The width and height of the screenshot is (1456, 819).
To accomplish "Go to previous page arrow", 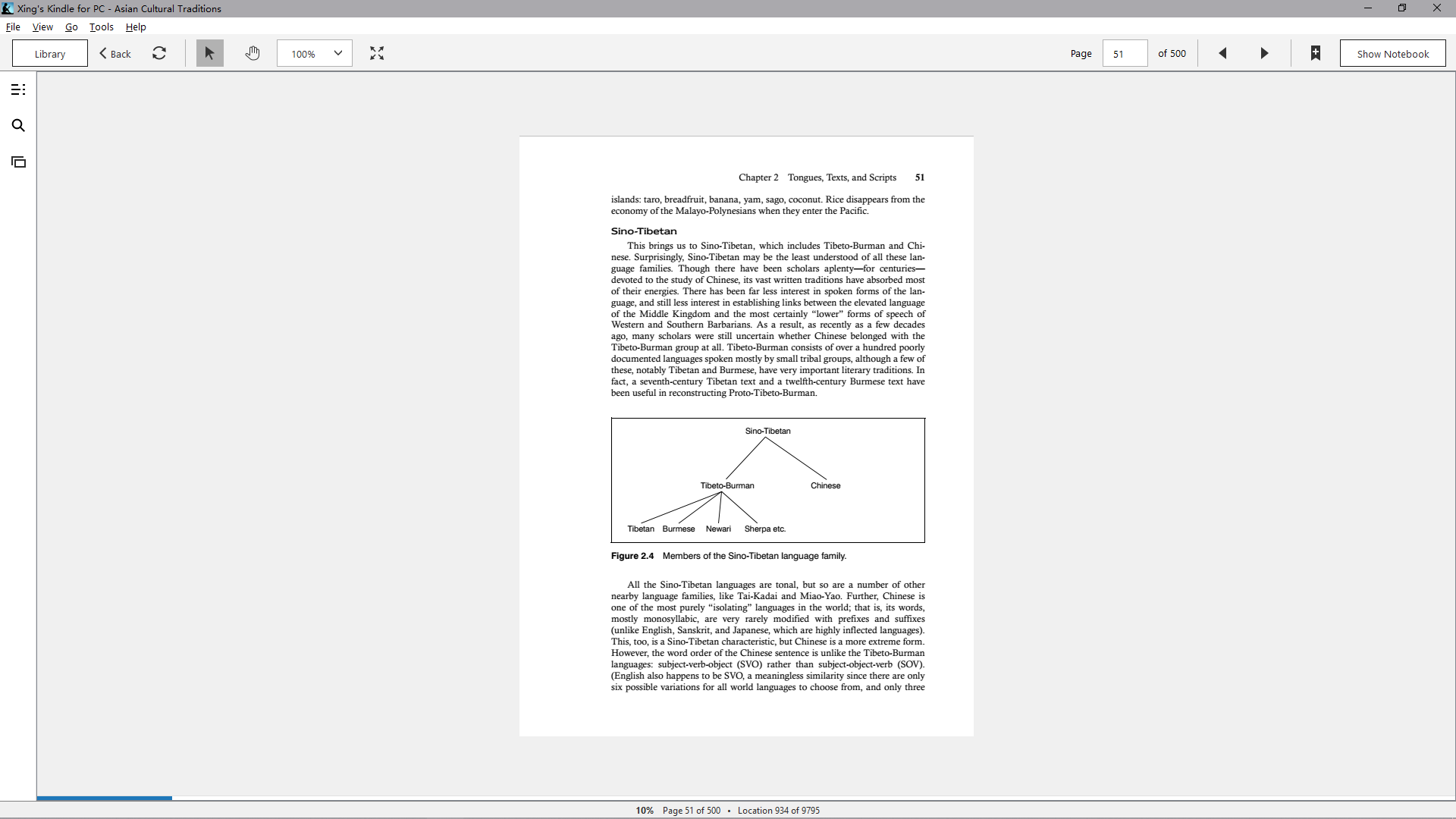I will pyautogui.click(x=1222, y=53).
